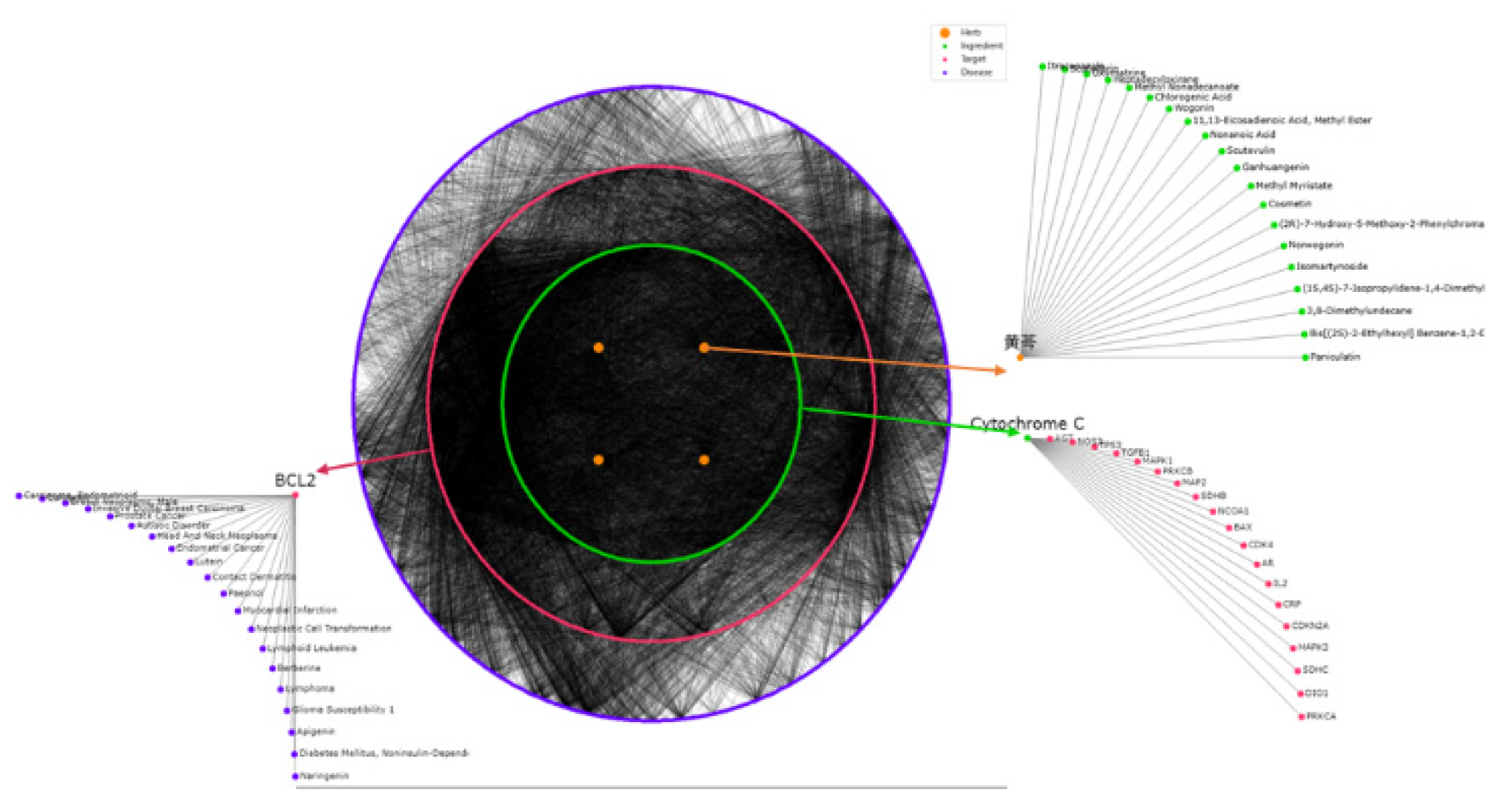The image size is (1497, 812).
Task: Select the PRKCA pink target node
Action: pos(1302,717)
